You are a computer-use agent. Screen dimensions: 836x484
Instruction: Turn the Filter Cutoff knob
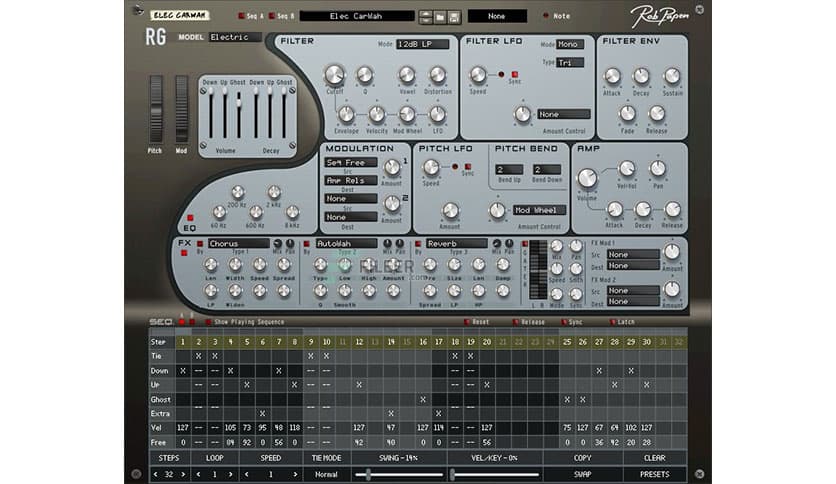(334, 75)
